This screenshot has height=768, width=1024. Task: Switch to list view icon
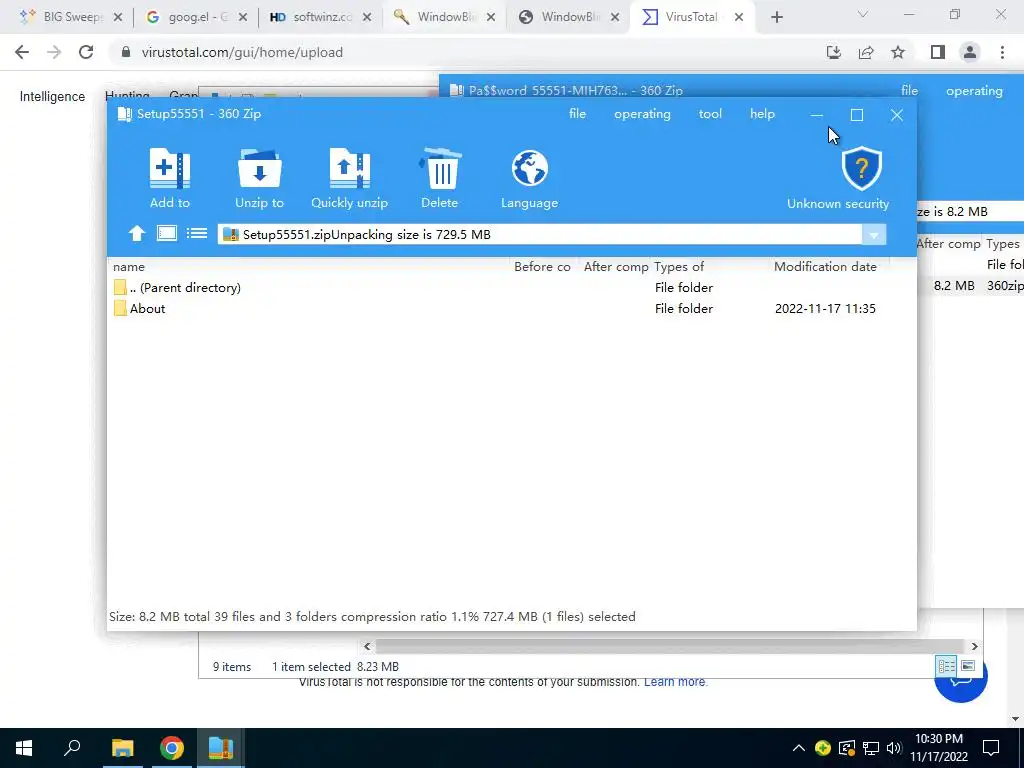[197, 233]
